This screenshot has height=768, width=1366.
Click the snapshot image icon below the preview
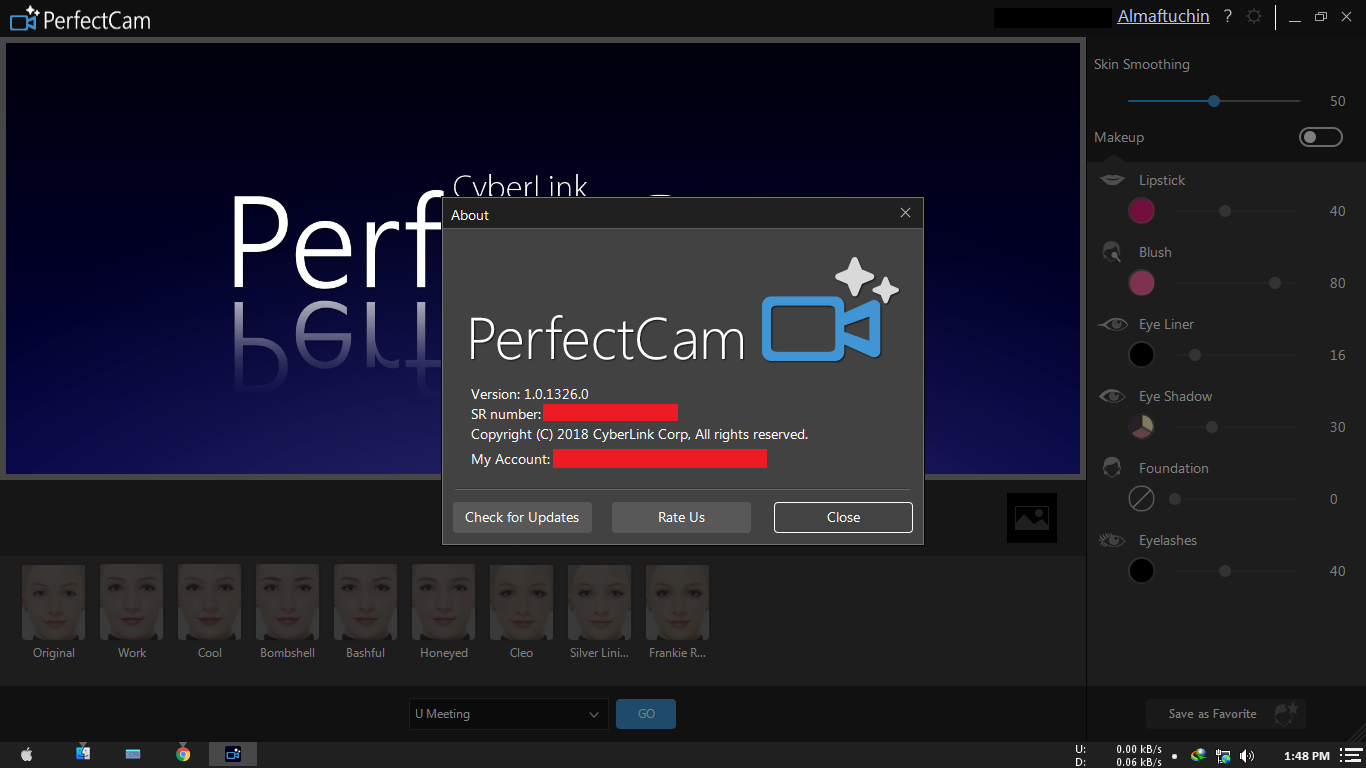click(1031, 517)
